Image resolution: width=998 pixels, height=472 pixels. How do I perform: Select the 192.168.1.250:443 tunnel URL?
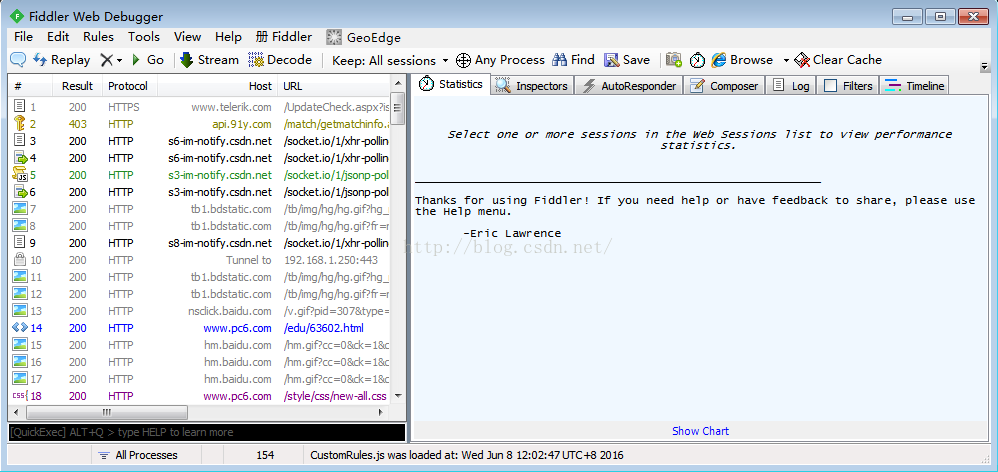pyautogui.click(x=331, y=260)
